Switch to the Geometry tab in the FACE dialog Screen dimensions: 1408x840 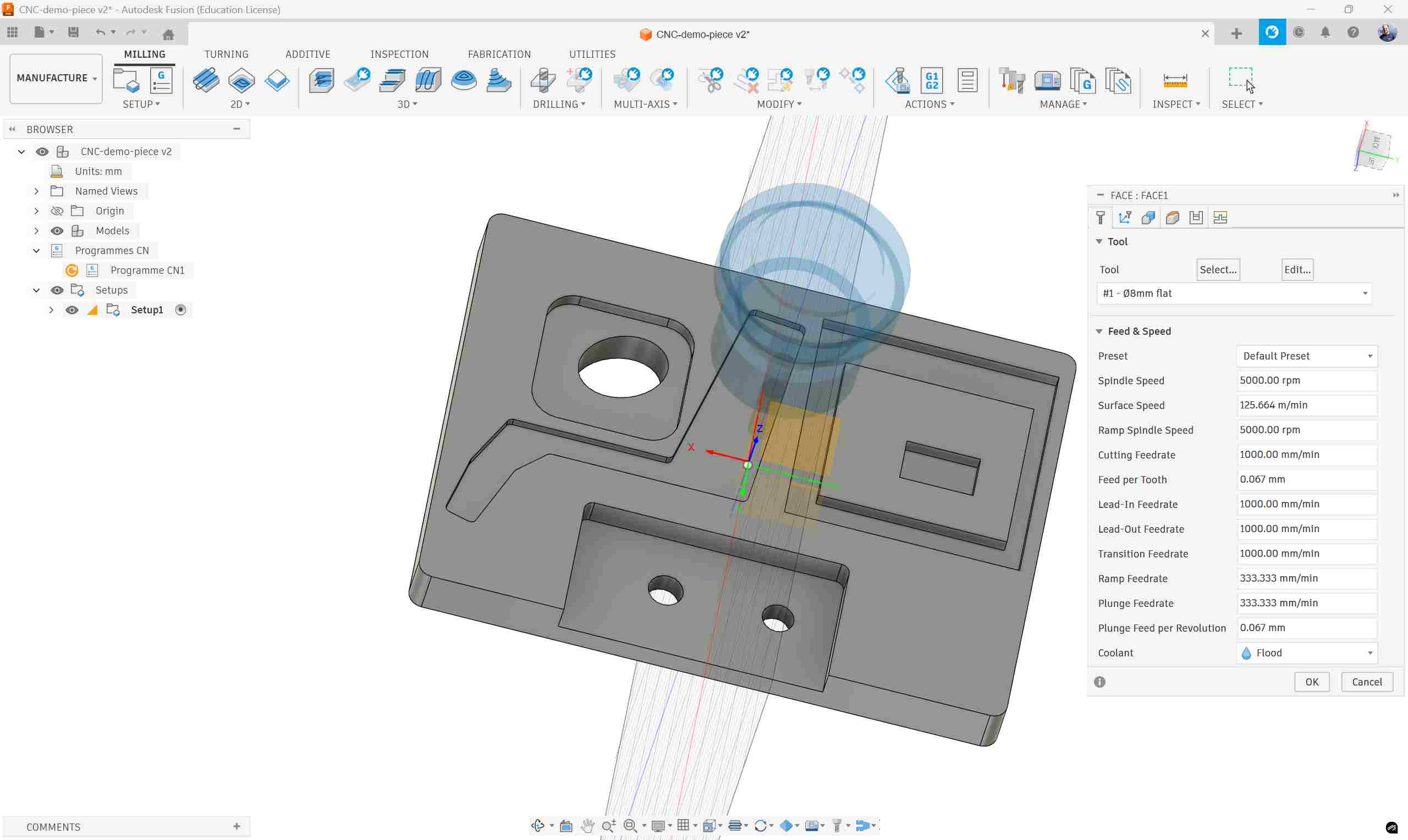[1148, 218]
